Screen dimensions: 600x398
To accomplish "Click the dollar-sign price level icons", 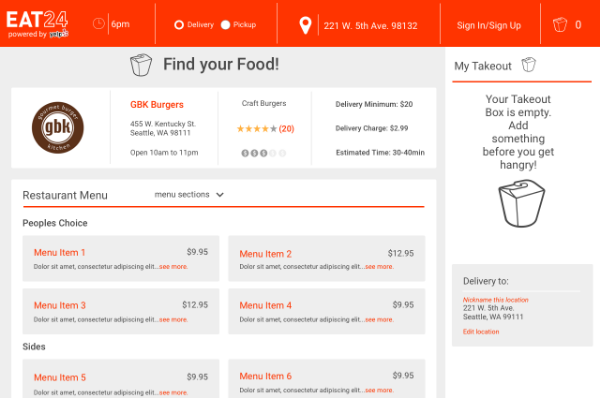I will tap(264, 153).
